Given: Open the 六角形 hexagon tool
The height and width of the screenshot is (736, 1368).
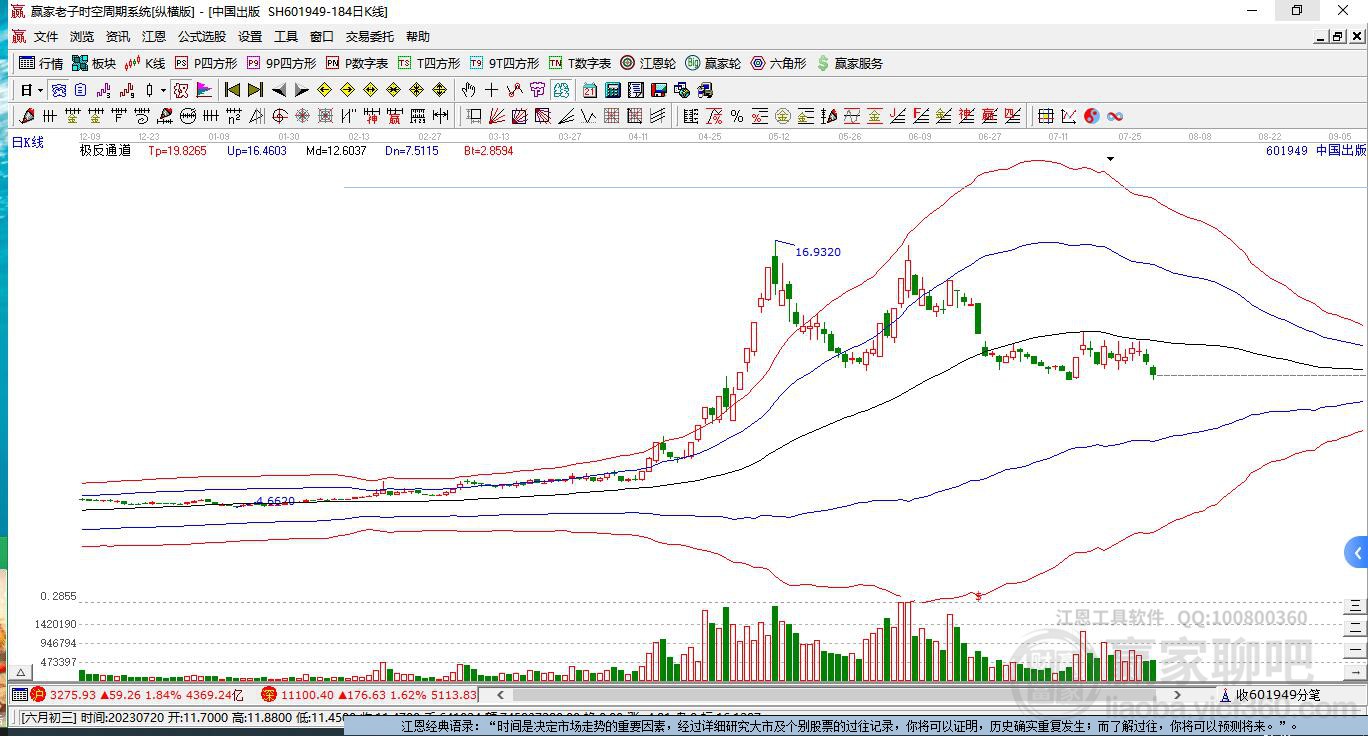Looking at the screenshot, I should click(x=778, y=63).
